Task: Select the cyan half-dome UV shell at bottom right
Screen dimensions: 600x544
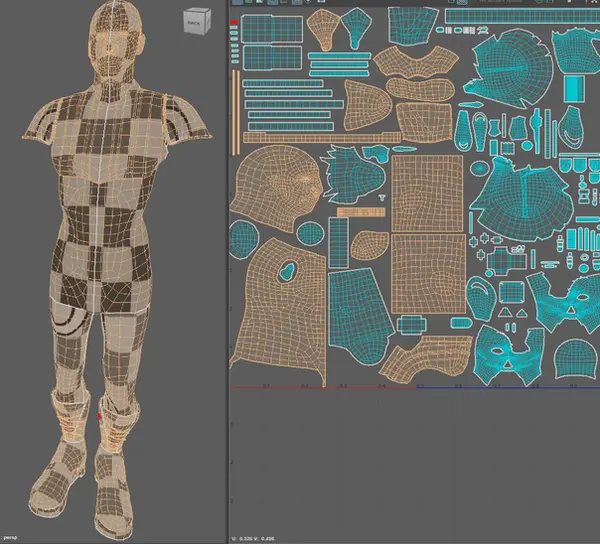Action: point(575,359)
